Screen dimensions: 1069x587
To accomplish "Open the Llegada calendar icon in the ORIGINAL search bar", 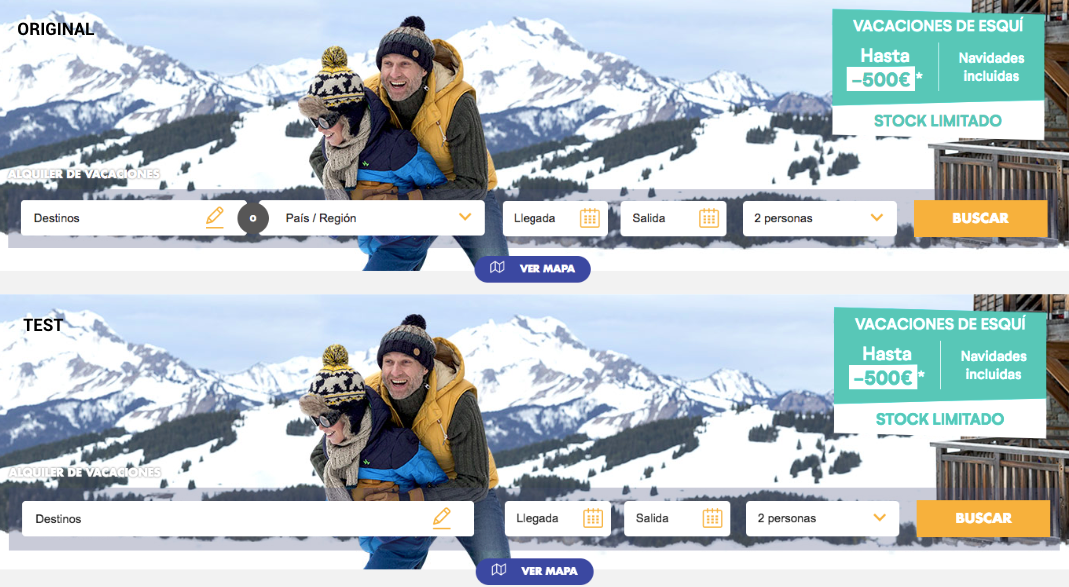I will tap(590, 218).
